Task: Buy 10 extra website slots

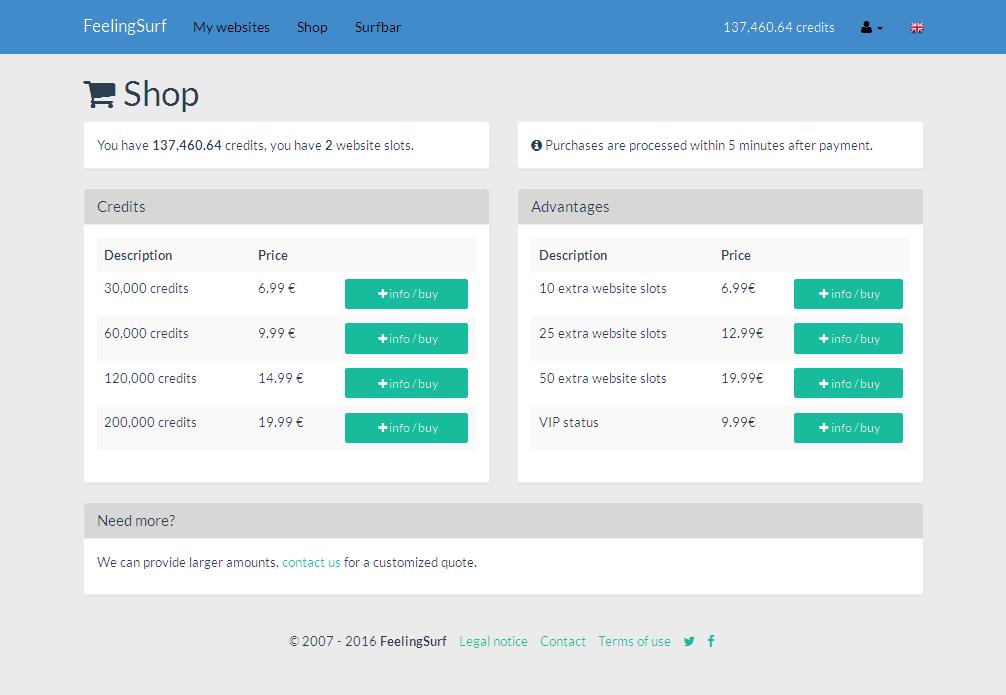Action: coord(848,294)
